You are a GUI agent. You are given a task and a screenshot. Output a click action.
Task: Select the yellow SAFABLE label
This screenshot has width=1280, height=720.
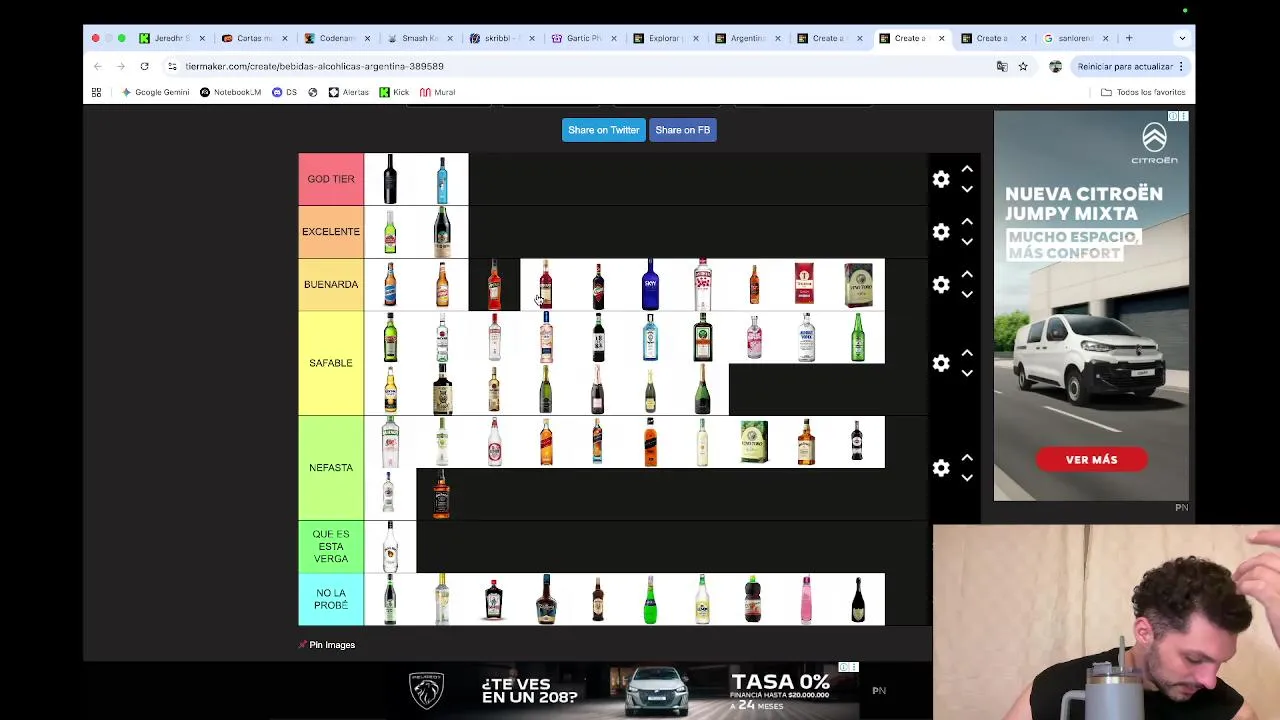coord(331,363)
